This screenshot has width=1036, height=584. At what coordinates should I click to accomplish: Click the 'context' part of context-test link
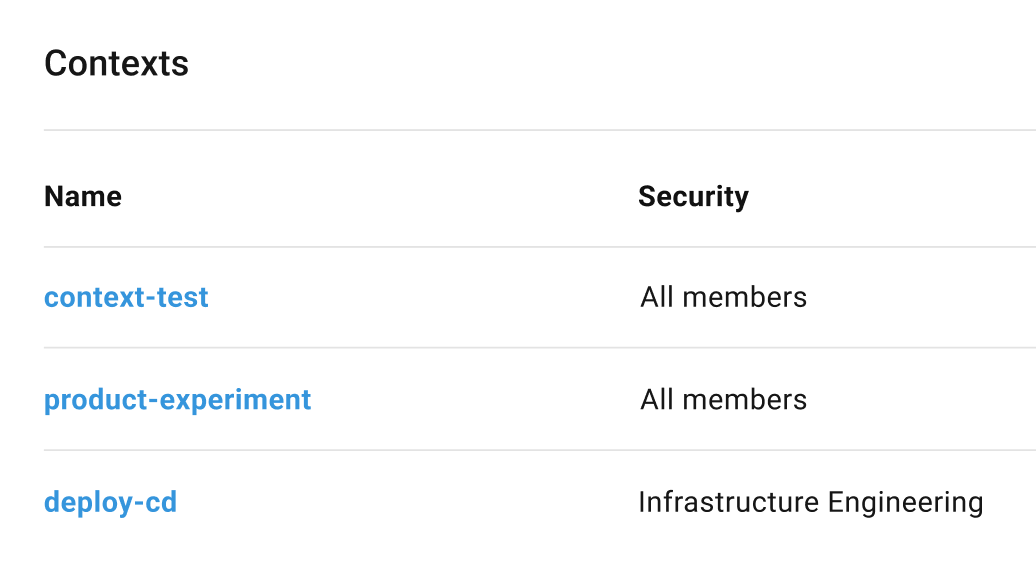pos(94,298)
